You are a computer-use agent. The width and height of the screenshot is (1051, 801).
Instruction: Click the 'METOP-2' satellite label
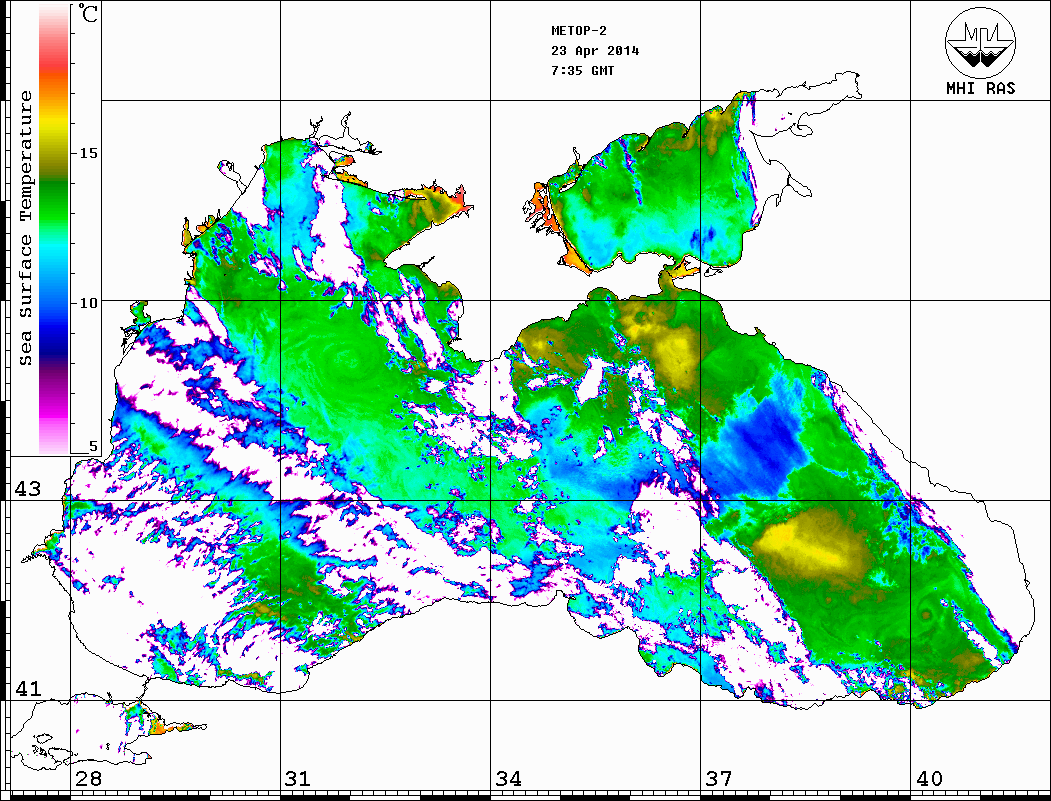click(579, 31)
